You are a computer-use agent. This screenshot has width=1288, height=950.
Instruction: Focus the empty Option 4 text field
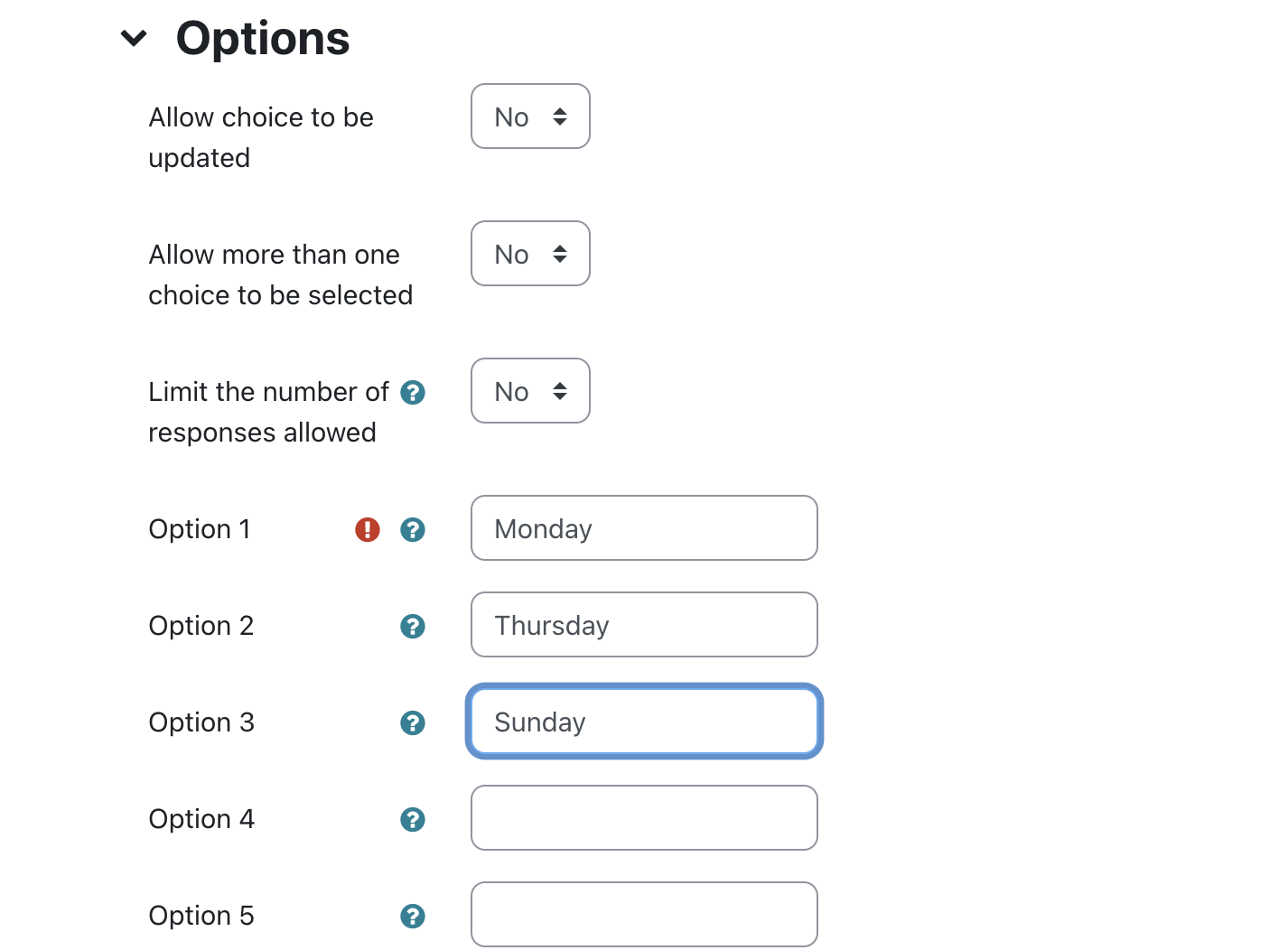644,818
